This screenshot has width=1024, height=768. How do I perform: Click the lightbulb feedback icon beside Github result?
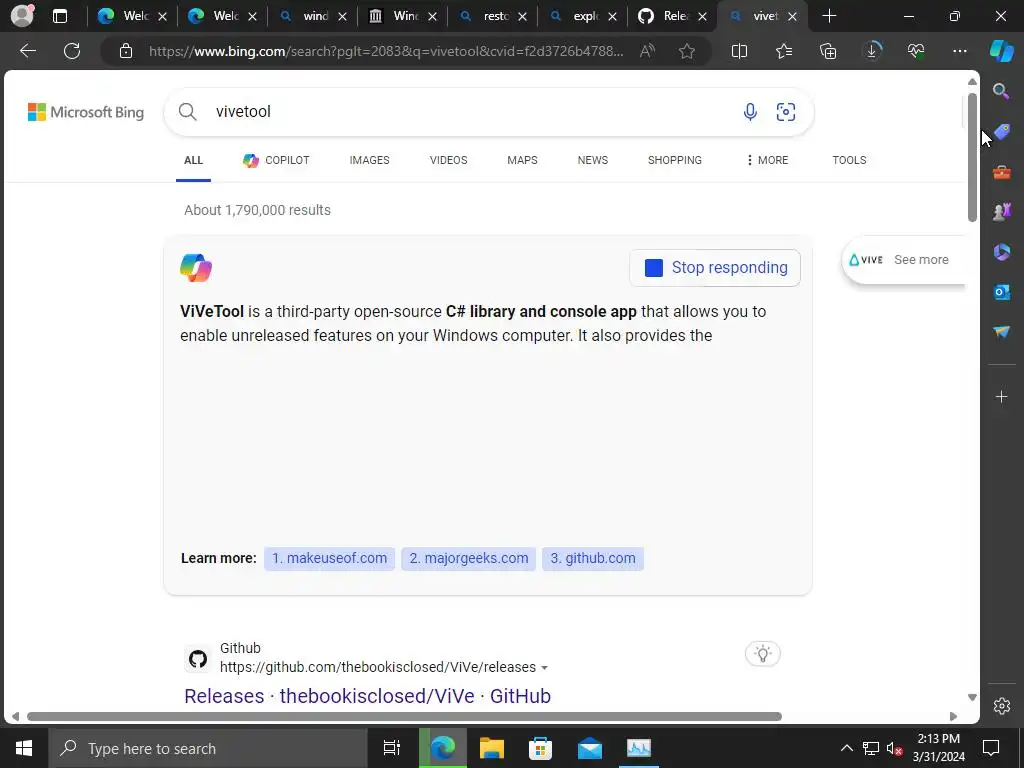[x=763, y=654]
